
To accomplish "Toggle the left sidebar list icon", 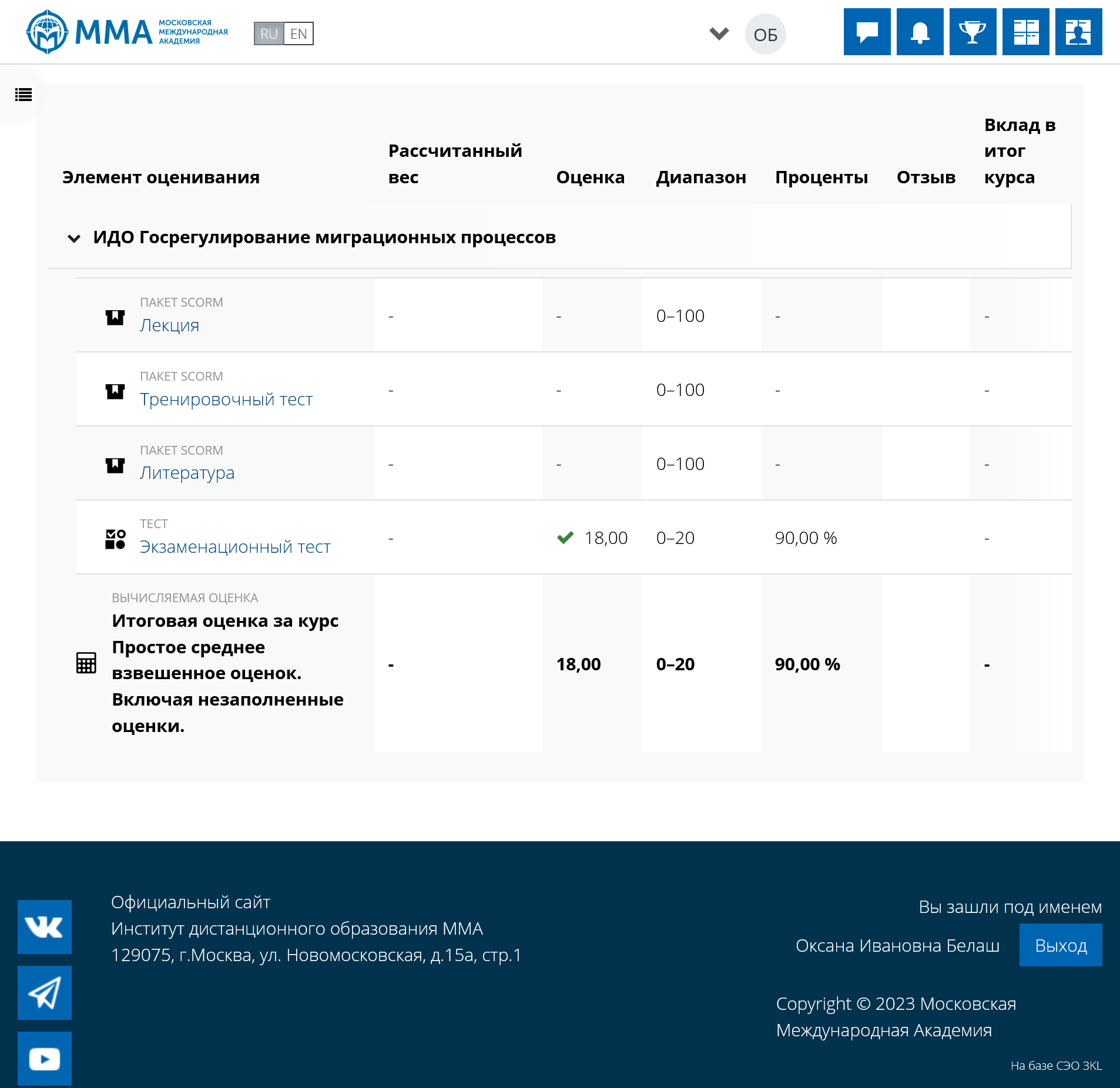I will click(24, 95).
